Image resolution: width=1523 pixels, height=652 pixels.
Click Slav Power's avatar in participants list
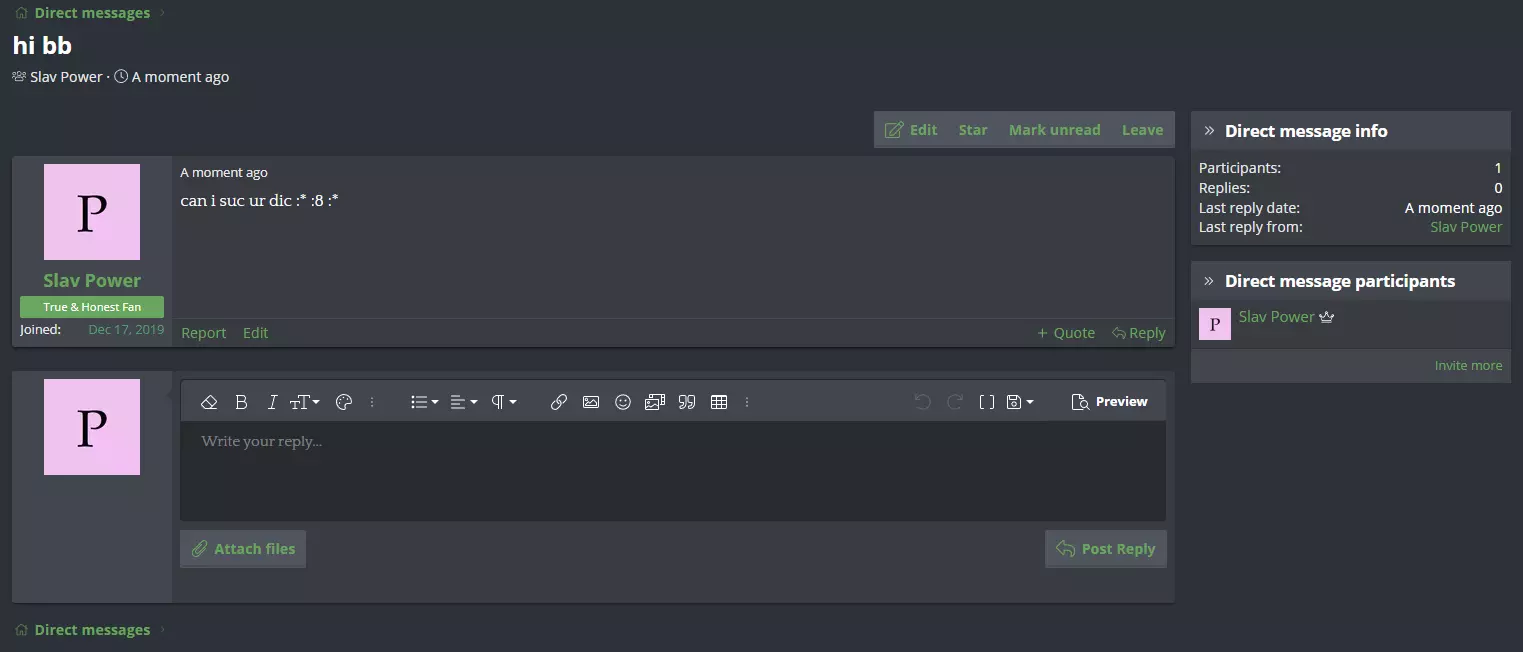point(1215,324)
